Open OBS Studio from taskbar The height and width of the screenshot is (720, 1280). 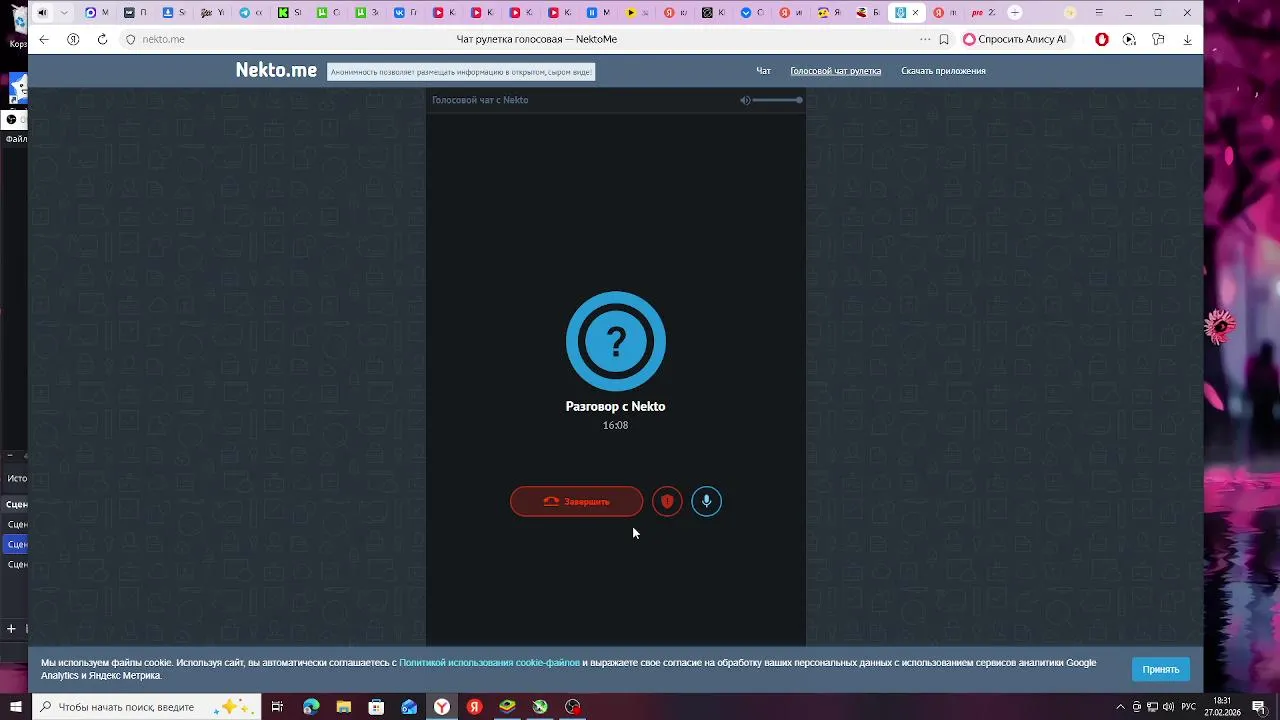tap(573, 707)
